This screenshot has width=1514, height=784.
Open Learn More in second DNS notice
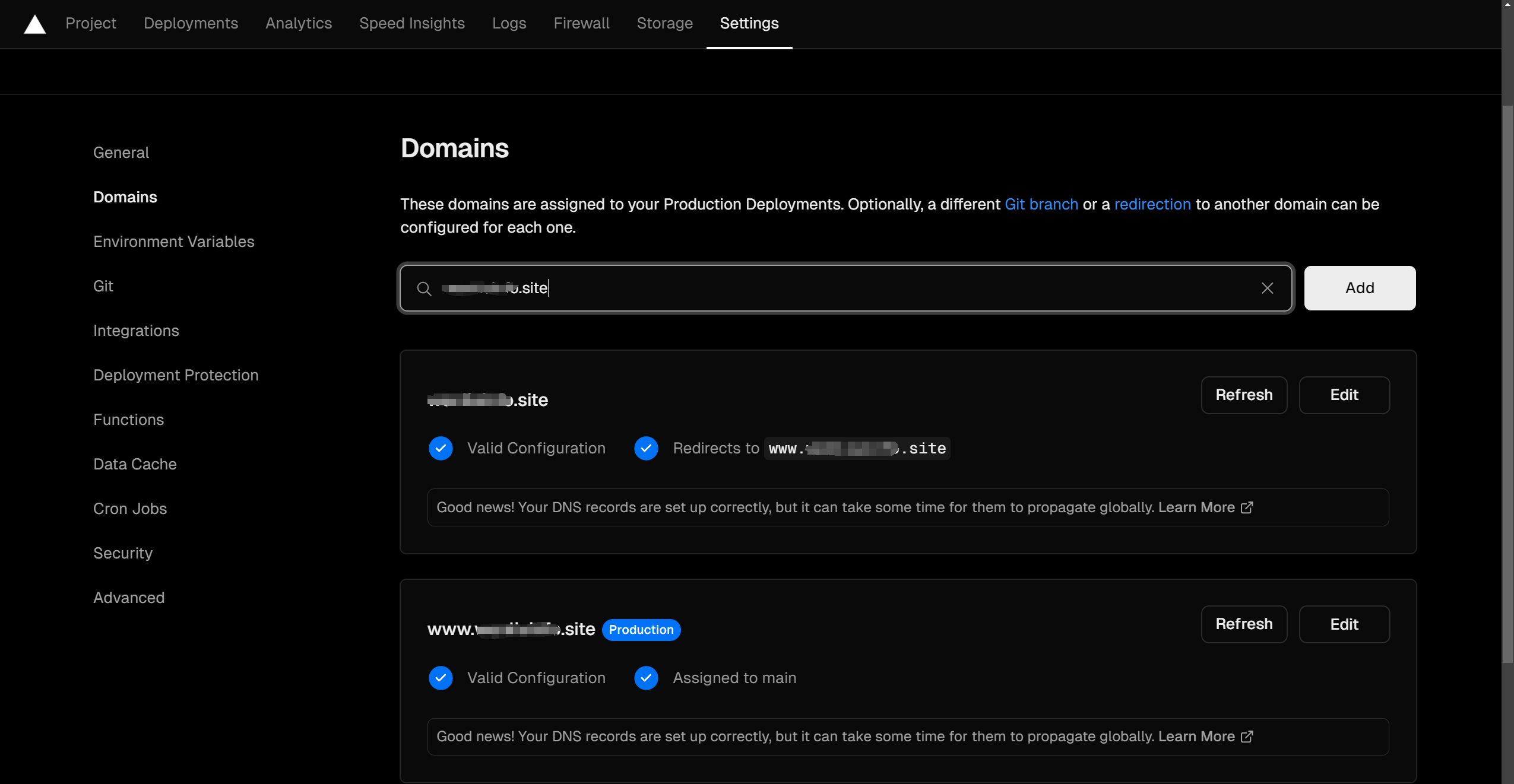1196,737
